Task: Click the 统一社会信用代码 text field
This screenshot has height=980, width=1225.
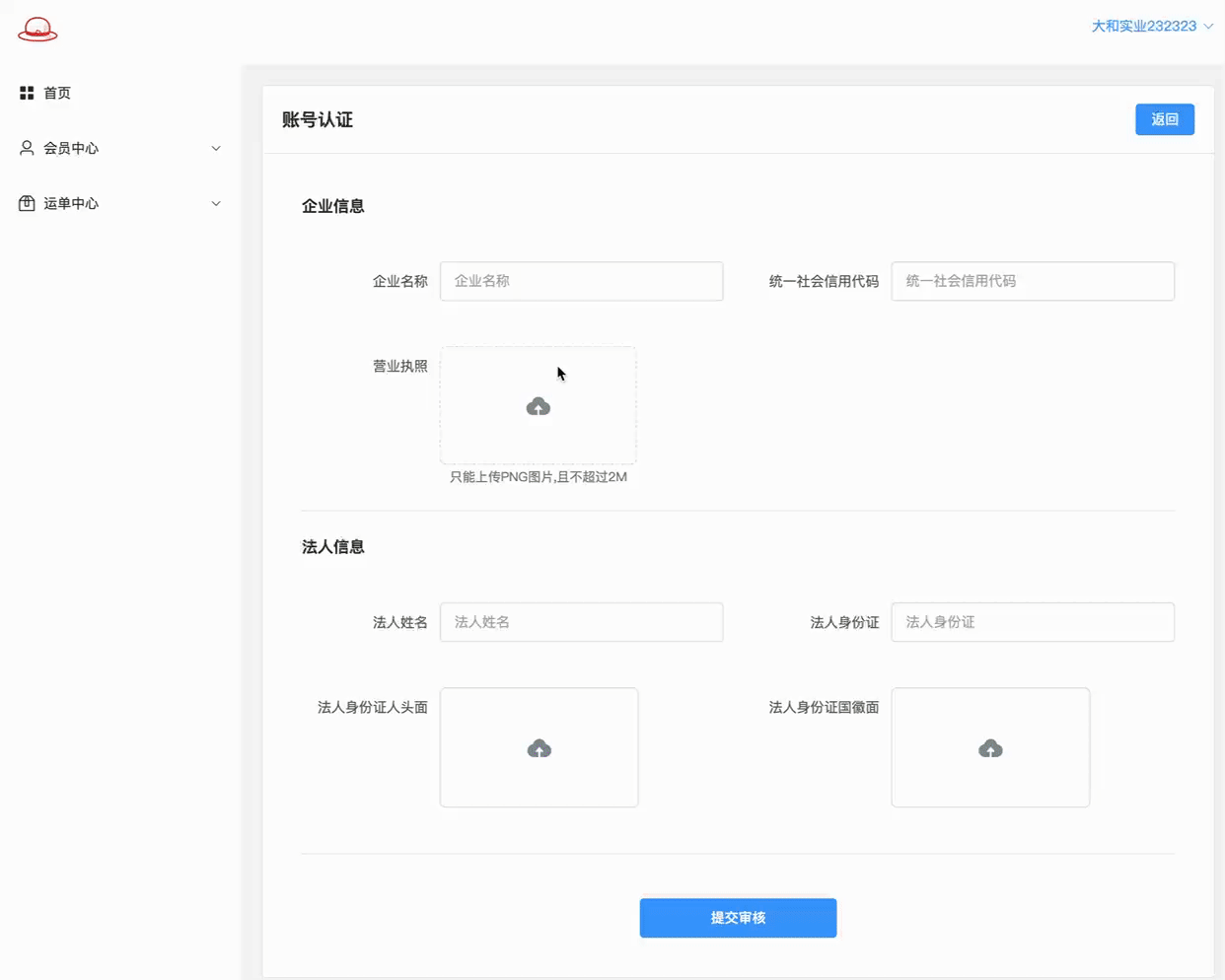Action: (x=1033, y=281)
